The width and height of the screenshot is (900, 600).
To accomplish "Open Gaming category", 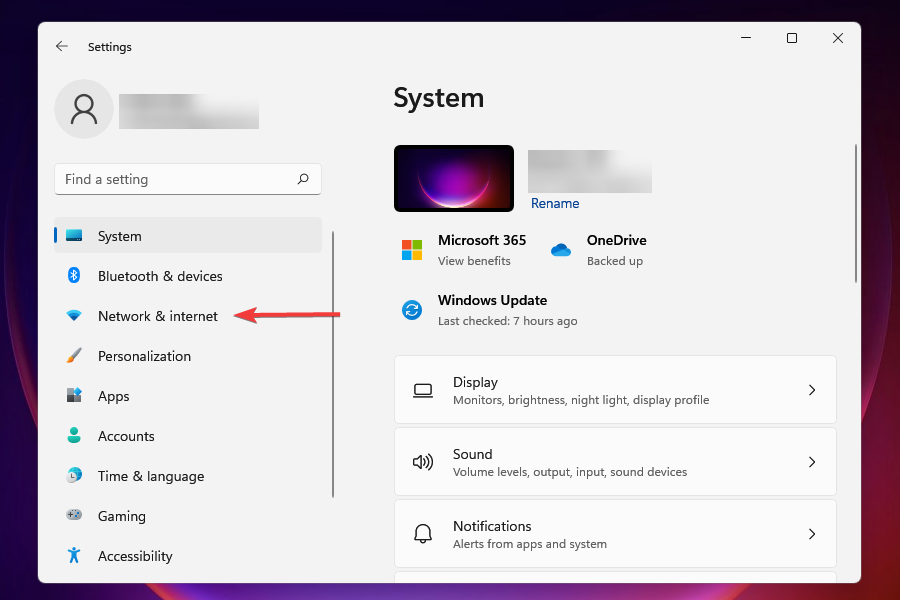I will (x=122, y=516).
